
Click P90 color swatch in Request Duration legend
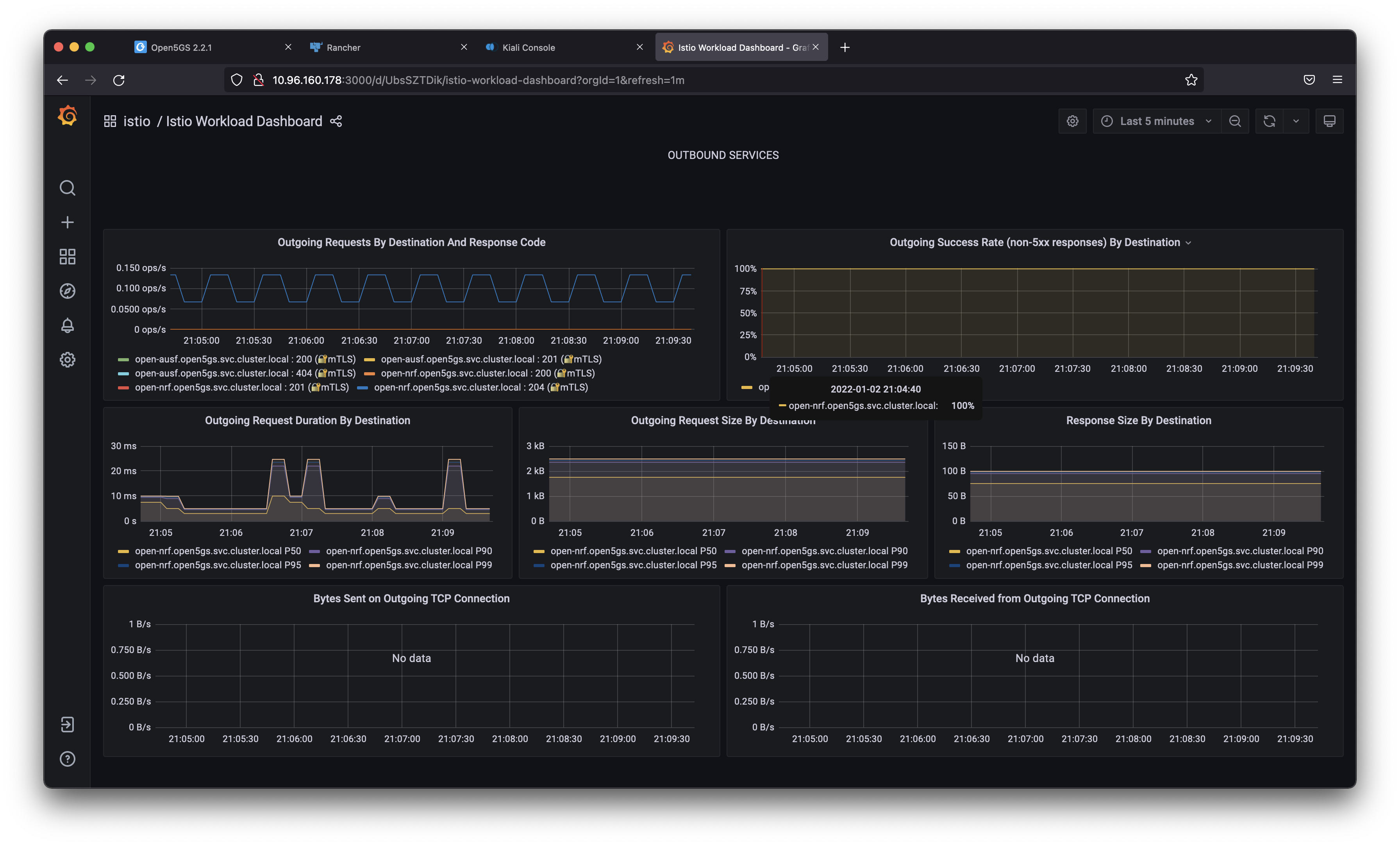click(x=314, y=551)
